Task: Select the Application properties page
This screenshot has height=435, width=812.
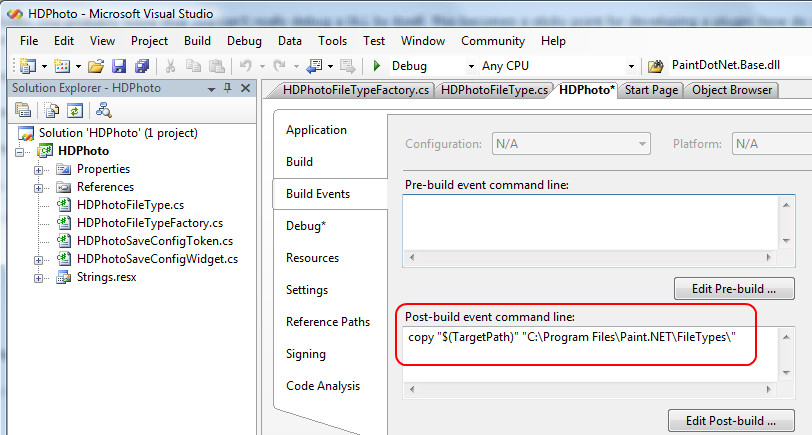Action: coord(316,130)
